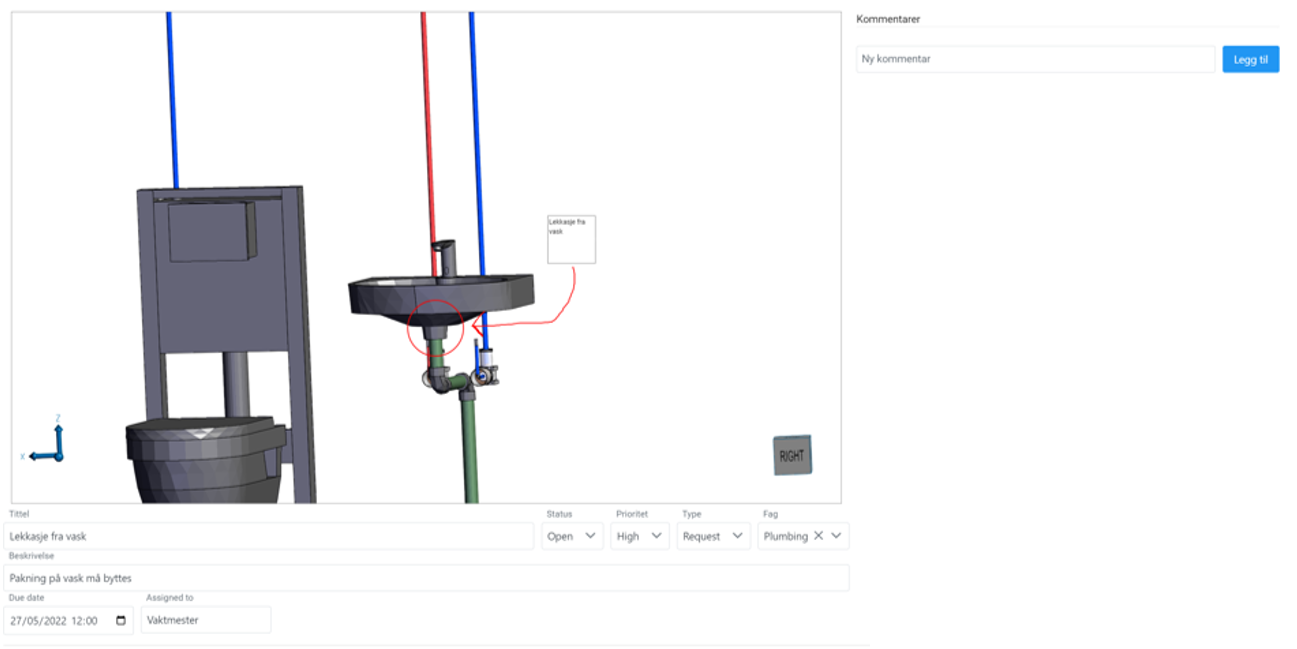Click the toilet model in the viewer
This screenshot has height=649, width=1297.
coord(204,460)
